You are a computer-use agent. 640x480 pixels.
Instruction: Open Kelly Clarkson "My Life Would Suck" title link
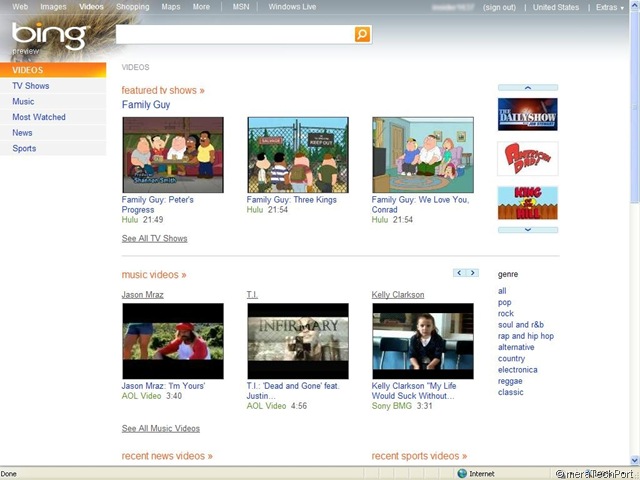(414, 391)
